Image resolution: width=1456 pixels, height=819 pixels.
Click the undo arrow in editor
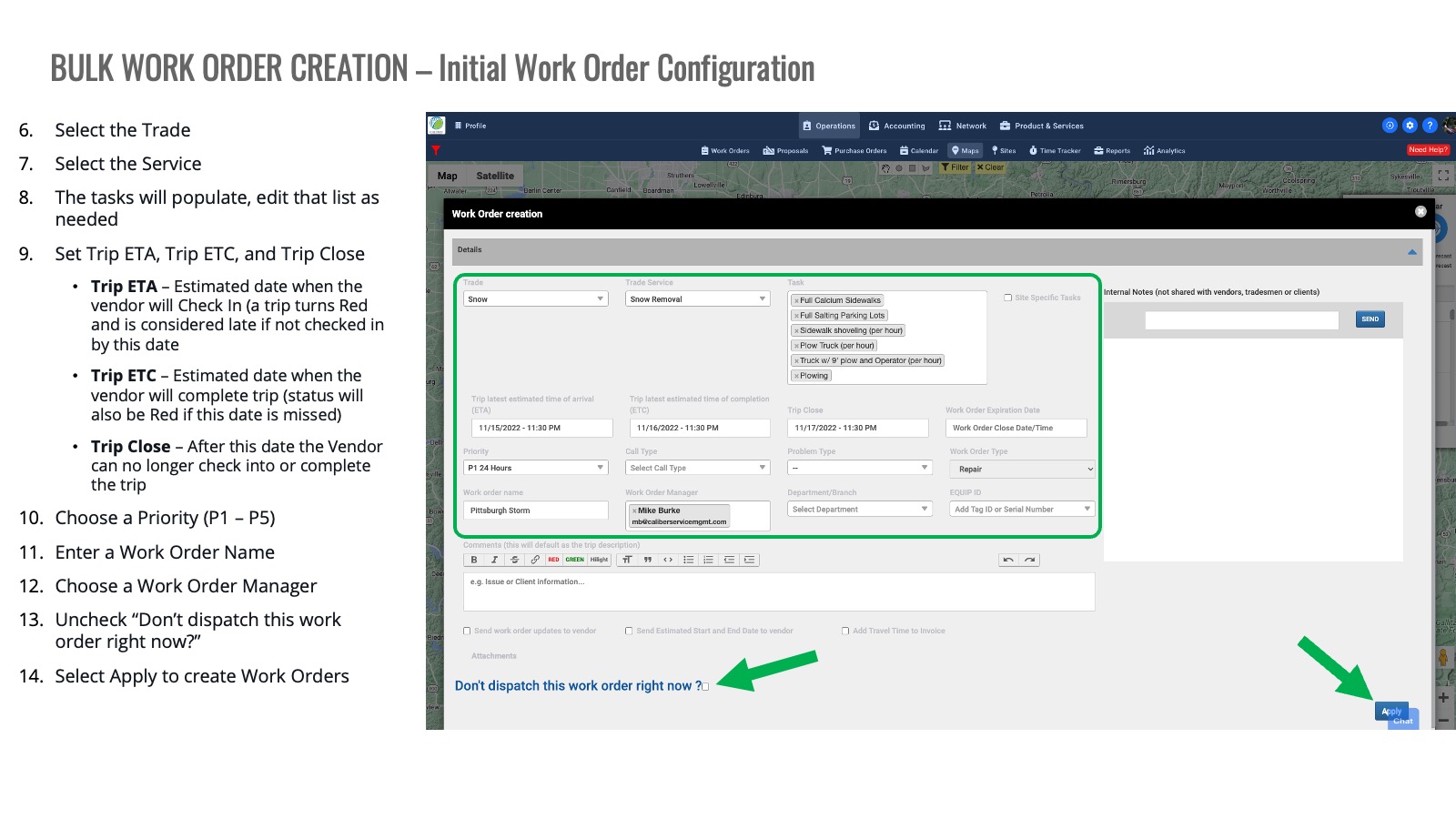(x=1008, y=560)
